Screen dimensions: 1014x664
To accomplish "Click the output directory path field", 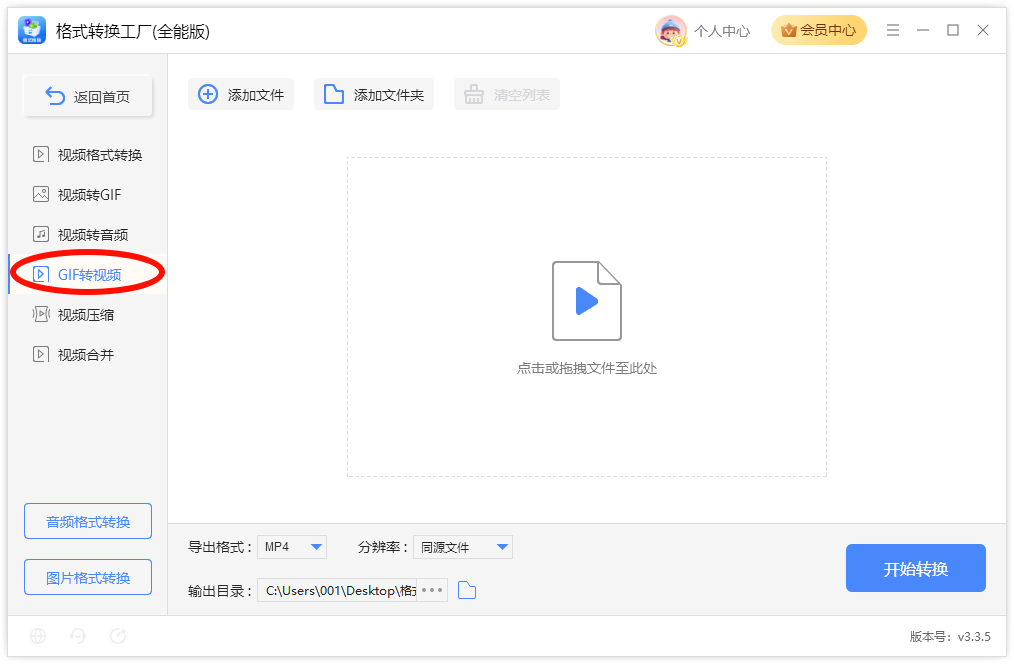I will (x=338, y=590).
